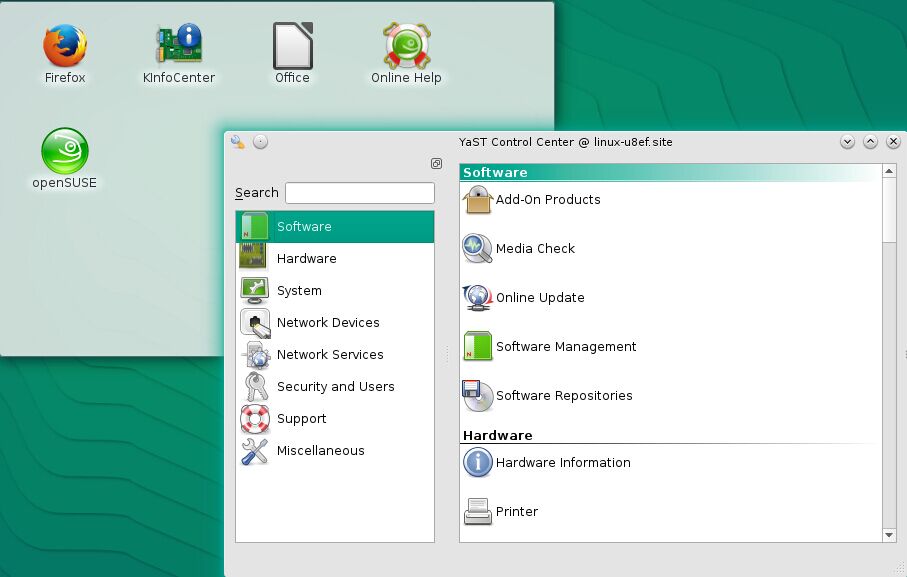The image size is (907, 577).
Task: Open the Add-On Products label
Action: 548,199
